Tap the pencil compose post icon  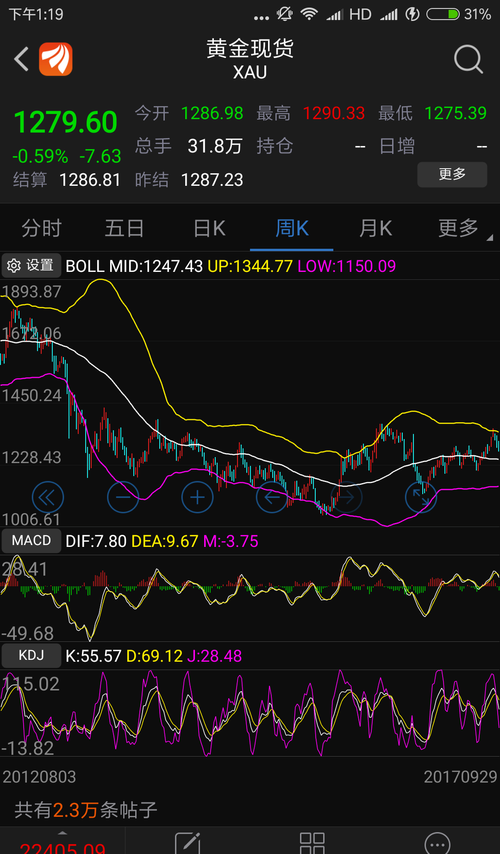point(187,843)
